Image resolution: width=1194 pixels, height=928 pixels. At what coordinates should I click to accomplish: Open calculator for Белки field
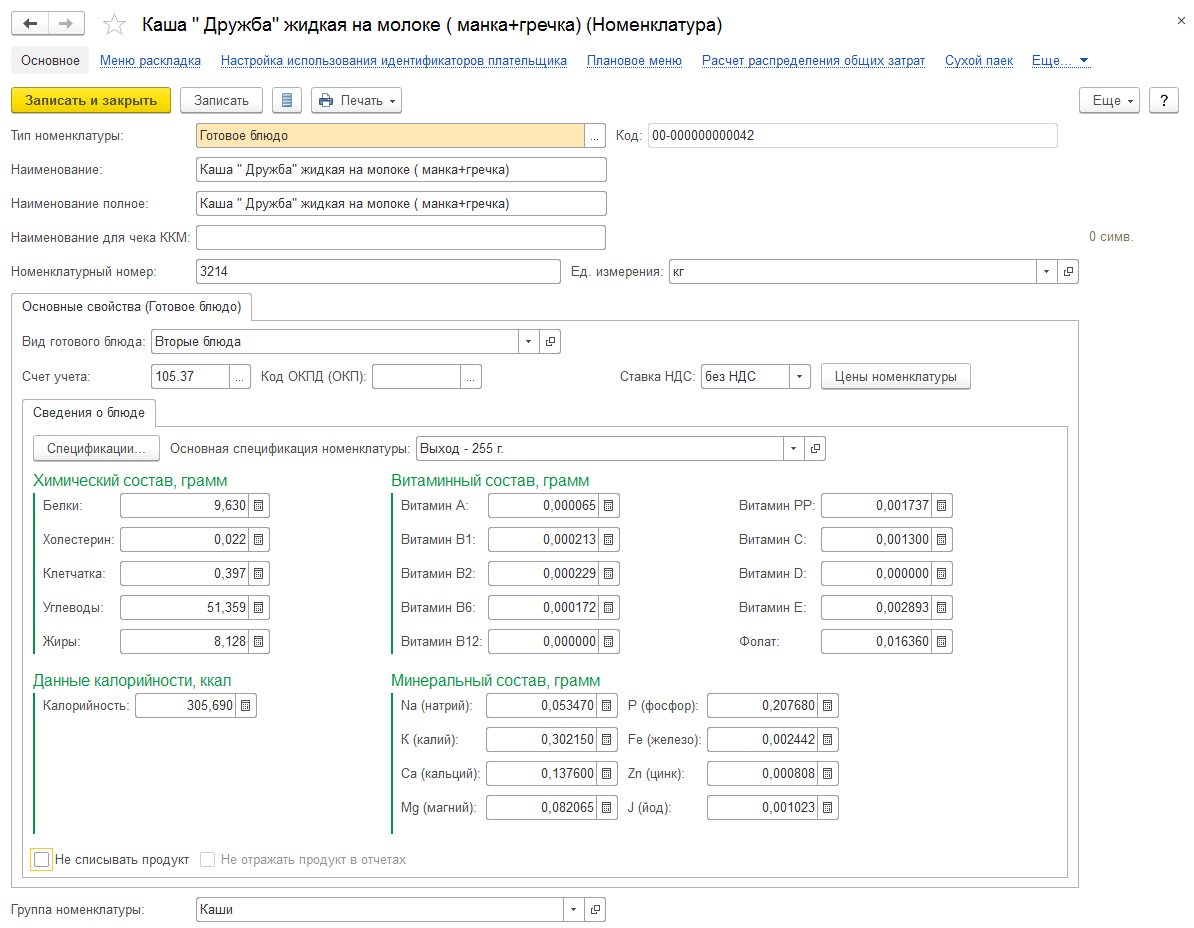pos(259,505)
